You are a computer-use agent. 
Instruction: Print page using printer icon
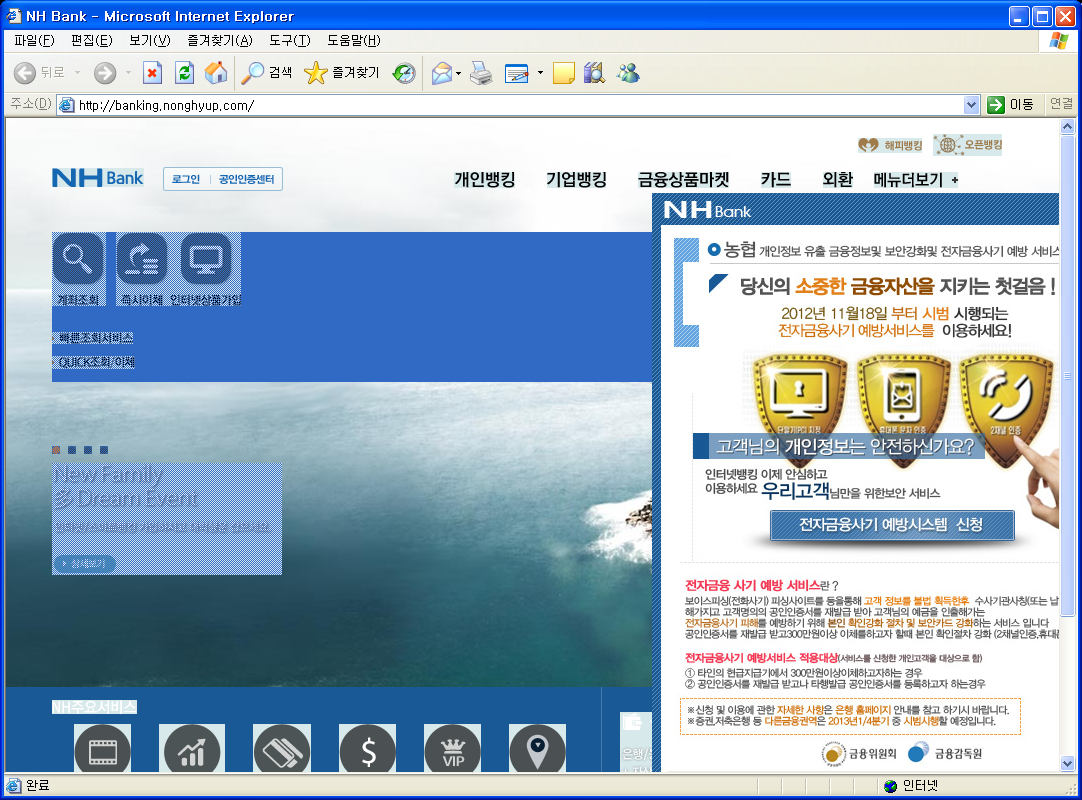pos(481,72)
